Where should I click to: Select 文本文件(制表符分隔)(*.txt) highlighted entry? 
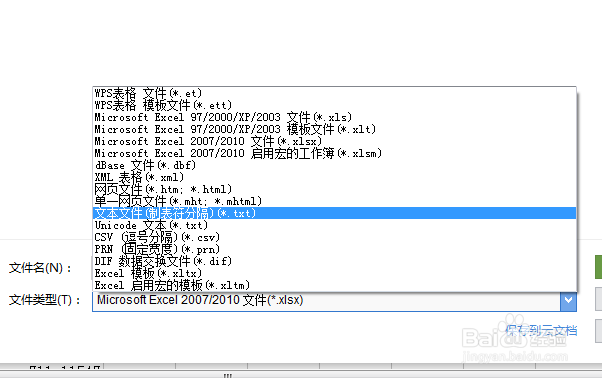(334, 213)
